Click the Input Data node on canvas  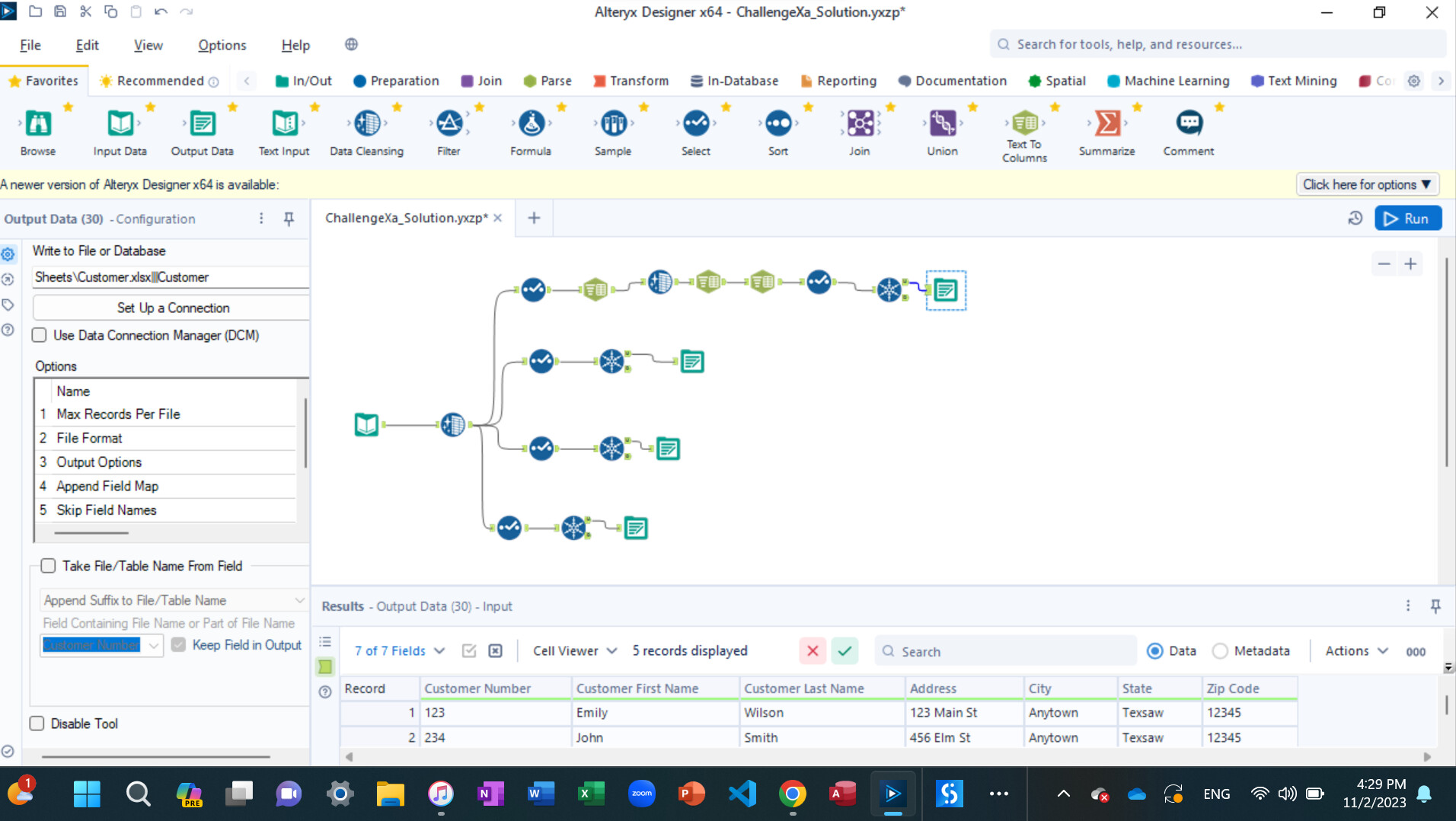pos(366,424)
